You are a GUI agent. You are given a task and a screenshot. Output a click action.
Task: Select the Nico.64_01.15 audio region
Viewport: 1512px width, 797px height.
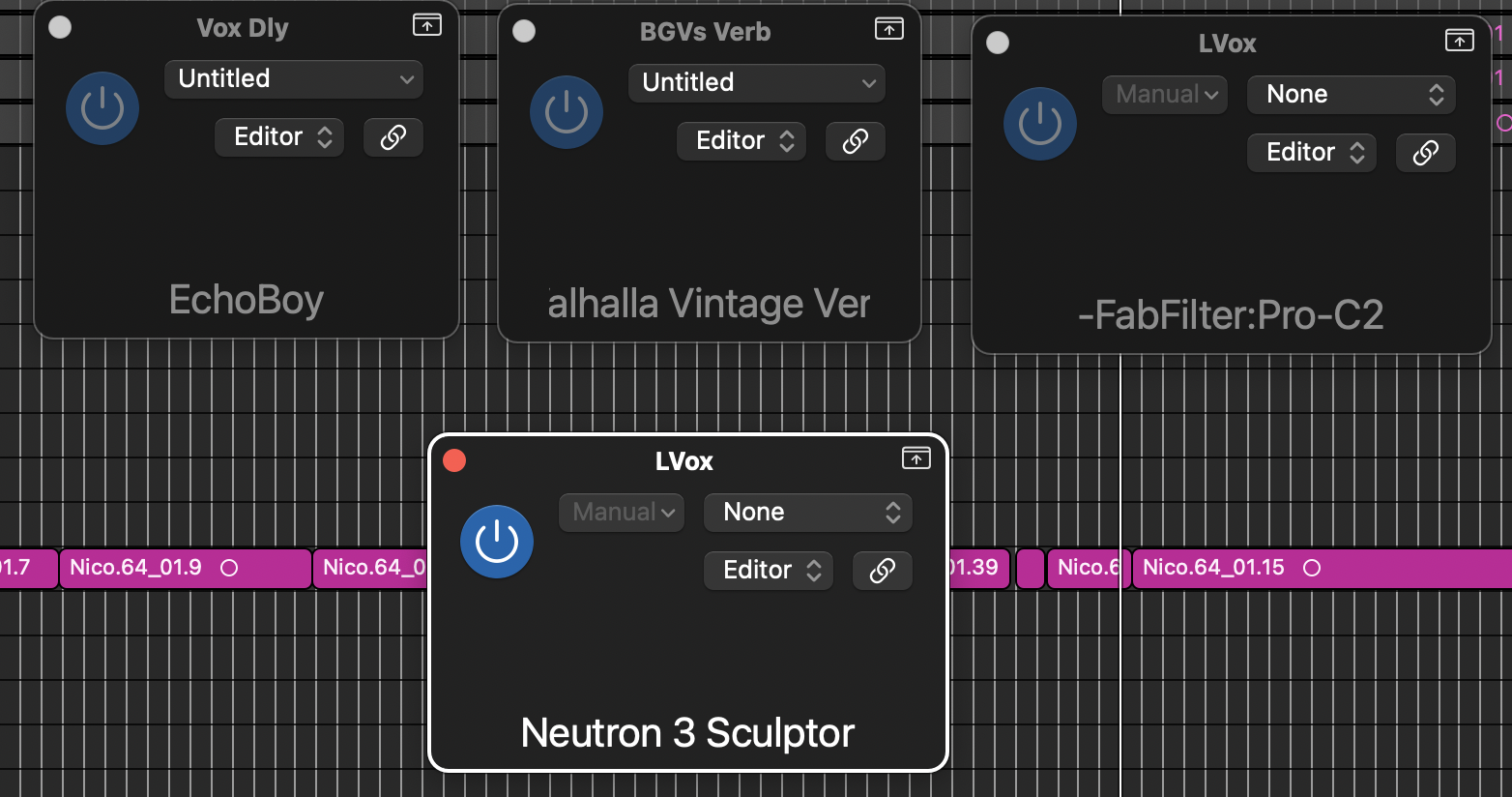click(1323, 568)
